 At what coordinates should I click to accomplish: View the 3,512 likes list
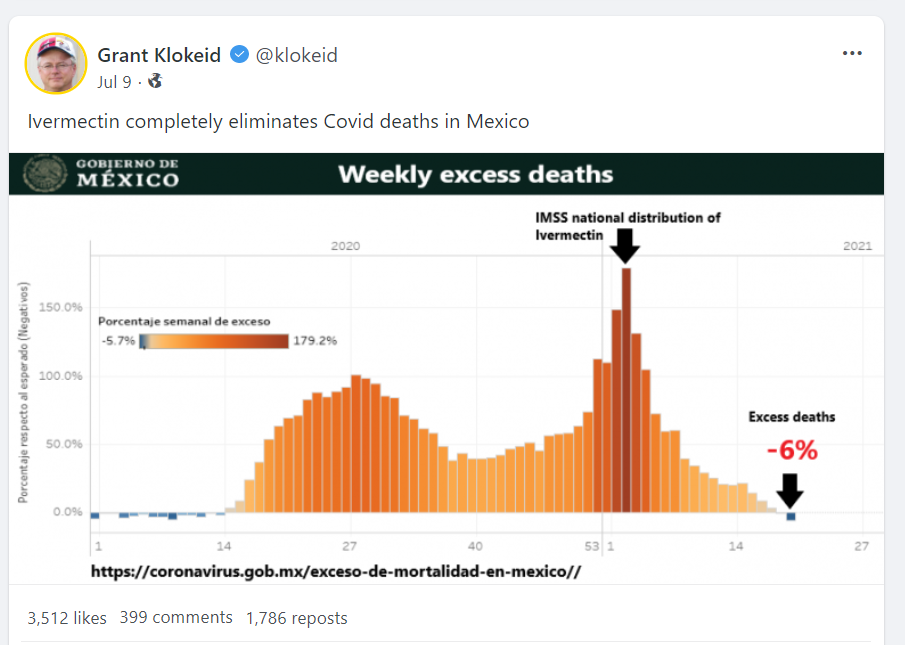(x=67, y=618)
